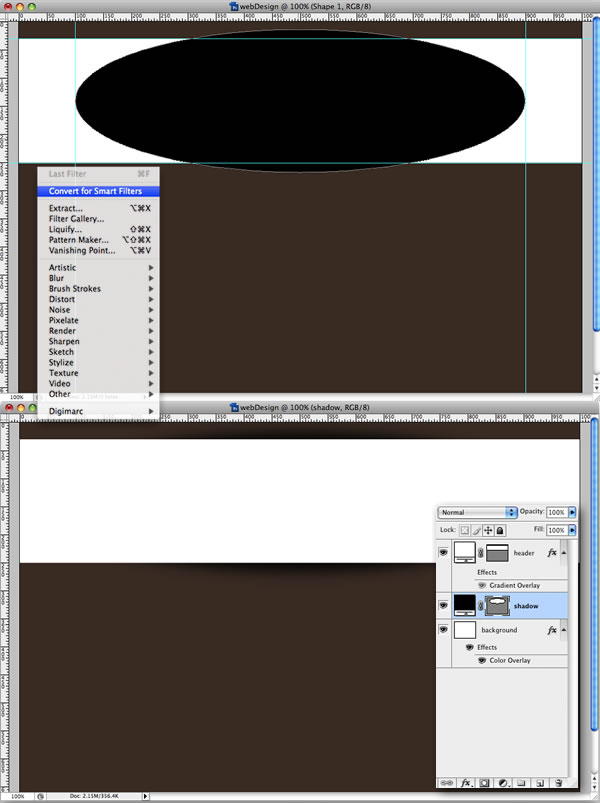Hide the header layer with its eye icon
Screen dimensions: 600x803
click(x=443, y=553)
